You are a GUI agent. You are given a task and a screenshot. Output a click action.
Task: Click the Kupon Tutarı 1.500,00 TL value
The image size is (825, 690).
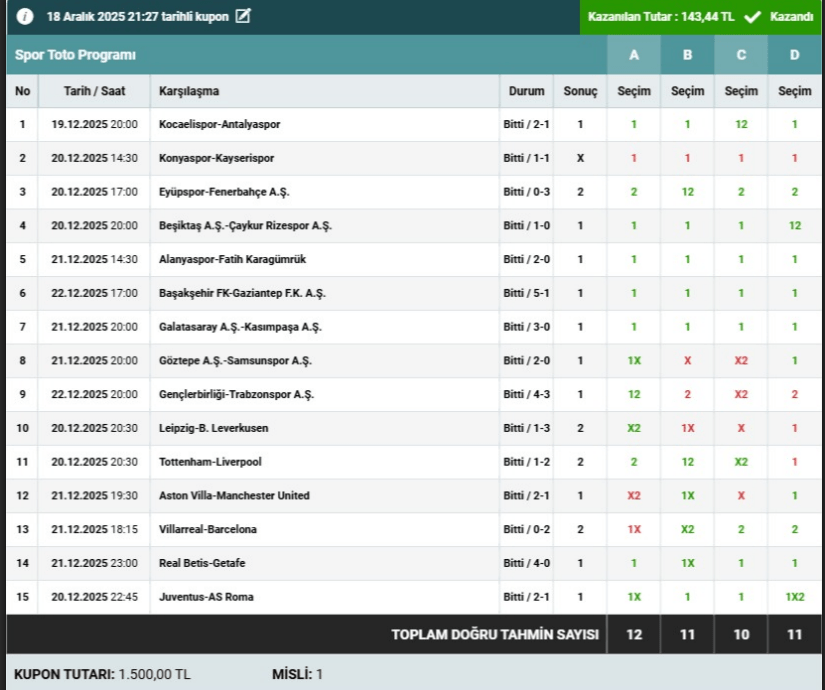(x=153, y=675)
